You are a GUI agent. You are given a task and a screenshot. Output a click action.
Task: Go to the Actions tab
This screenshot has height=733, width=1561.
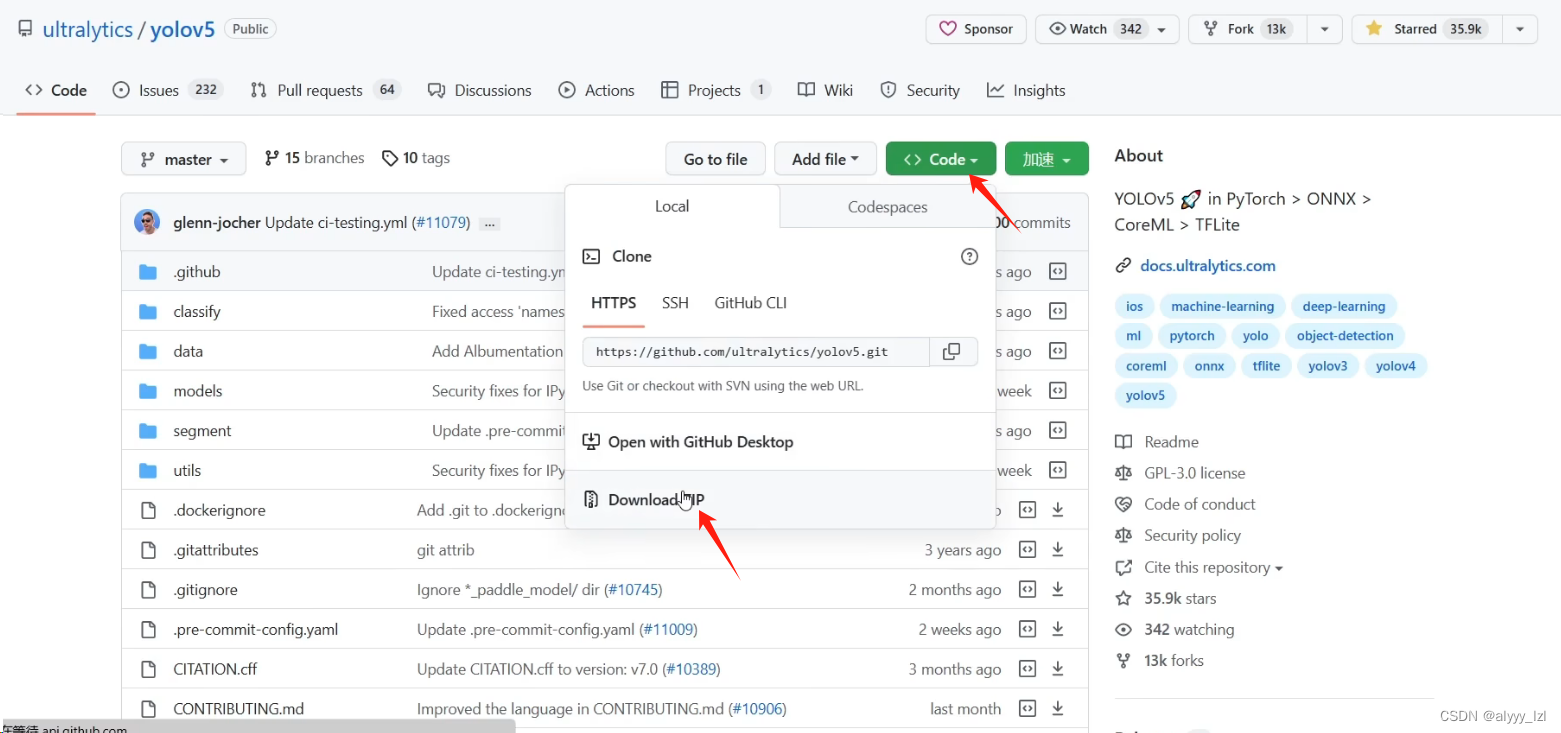[x=596, y=90]
